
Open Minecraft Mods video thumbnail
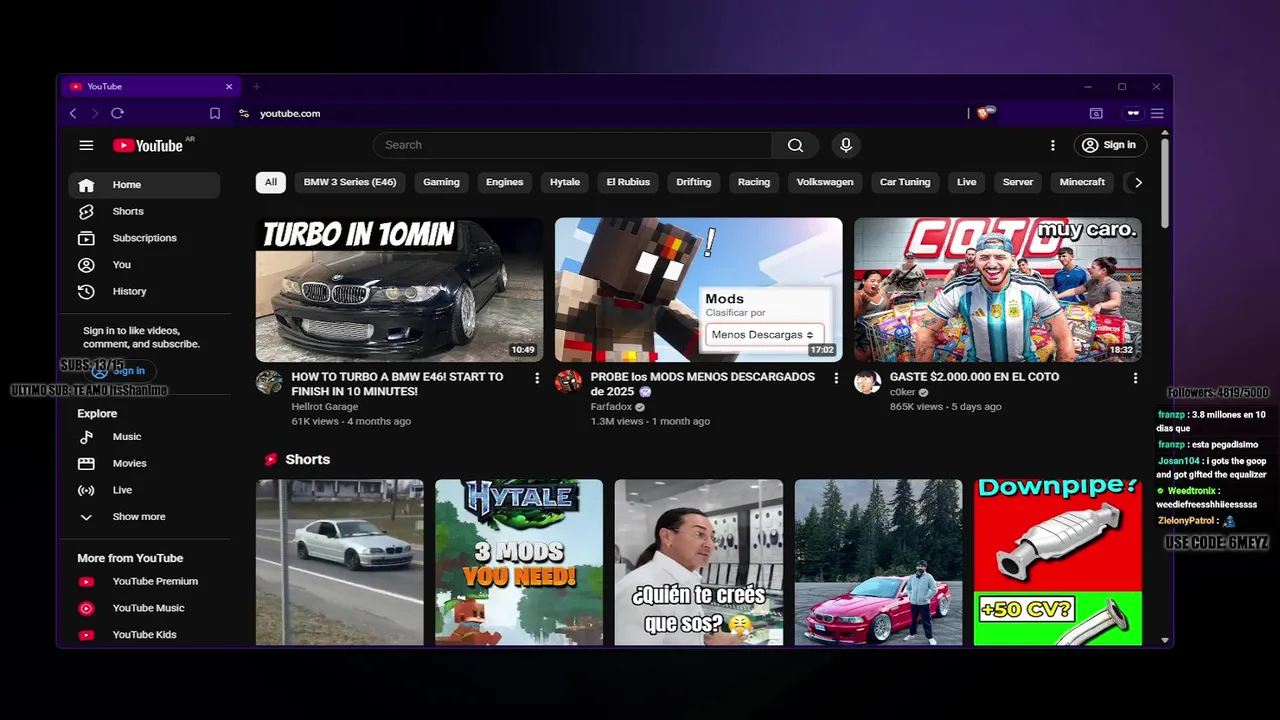pyautogui.click(x=698, y=289)
